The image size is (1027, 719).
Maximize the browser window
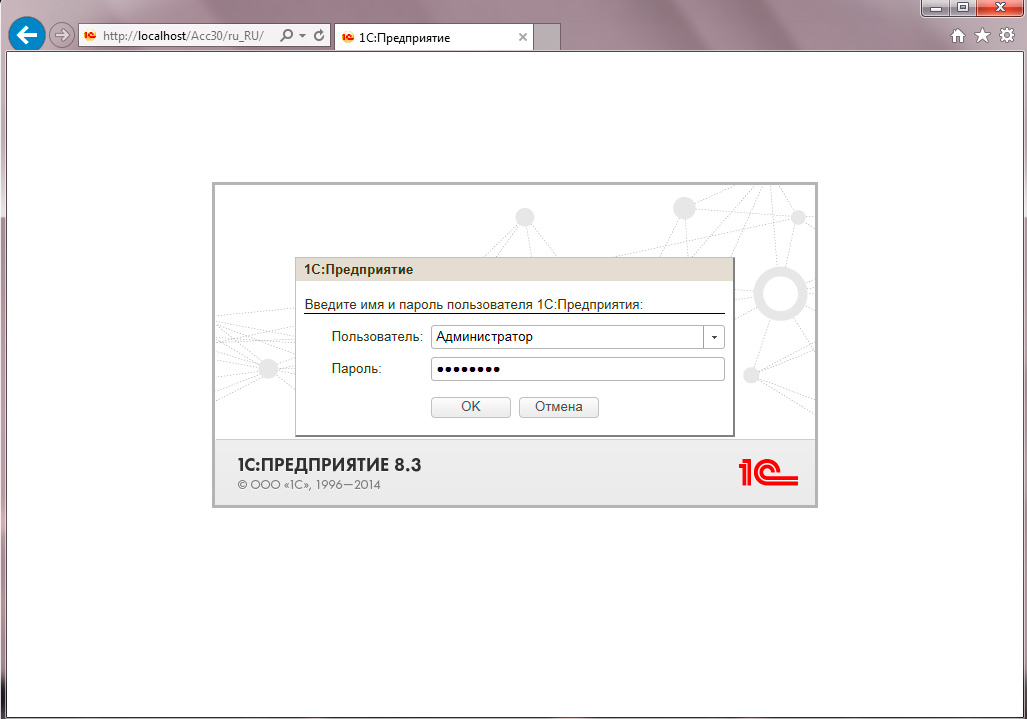pyautogui.click(x=963, y=7)
